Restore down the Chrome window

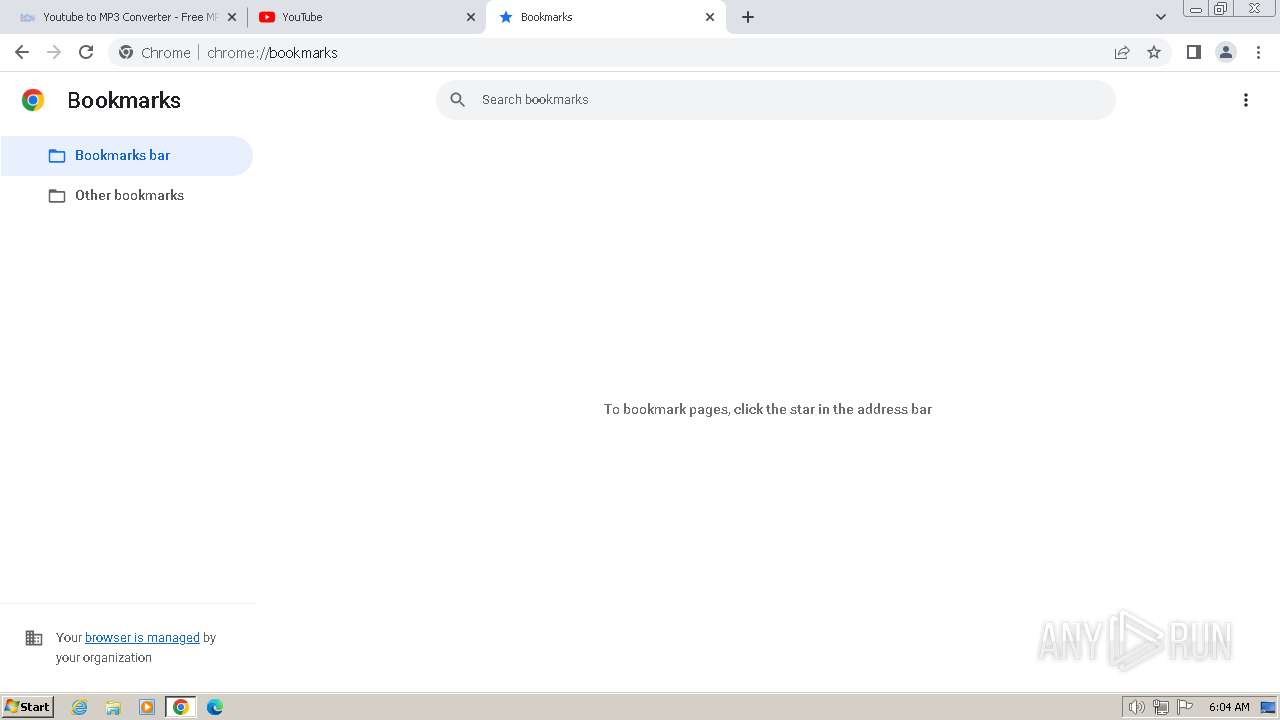(1221, 8)
